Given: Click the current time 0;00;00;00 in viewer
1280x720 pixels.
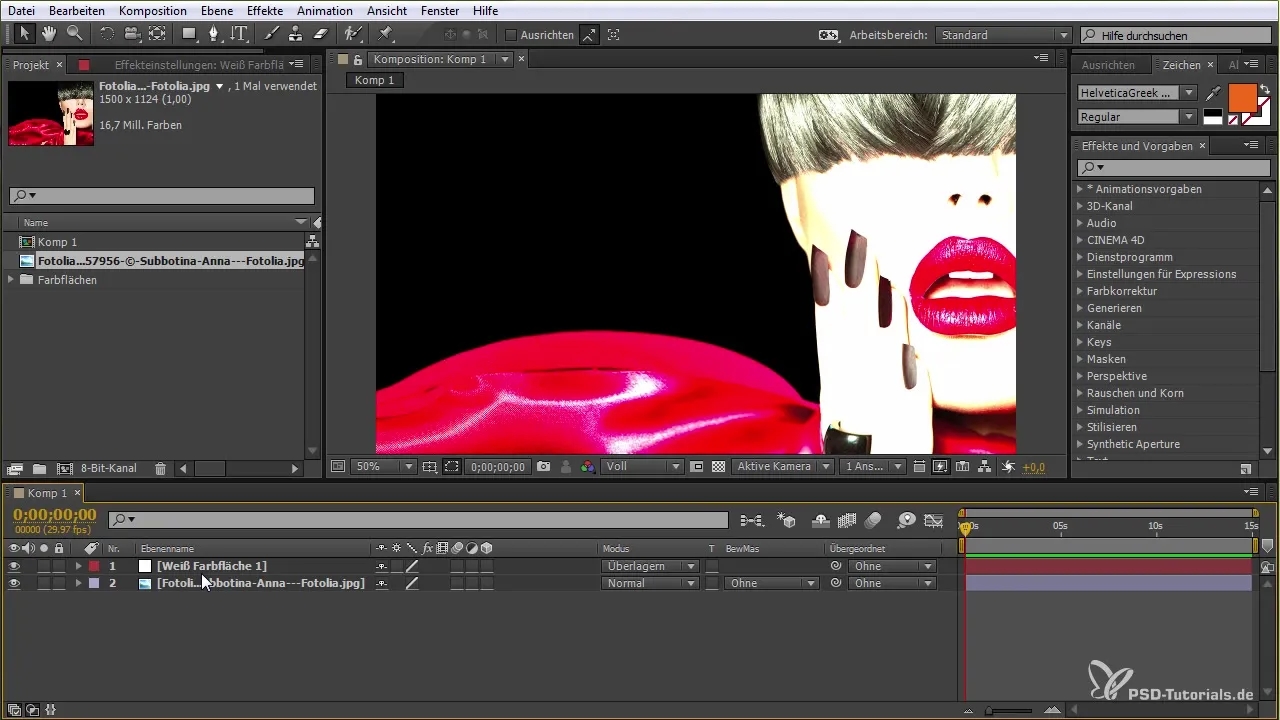Looking at the screenshot, I should (x=498, y=467).
